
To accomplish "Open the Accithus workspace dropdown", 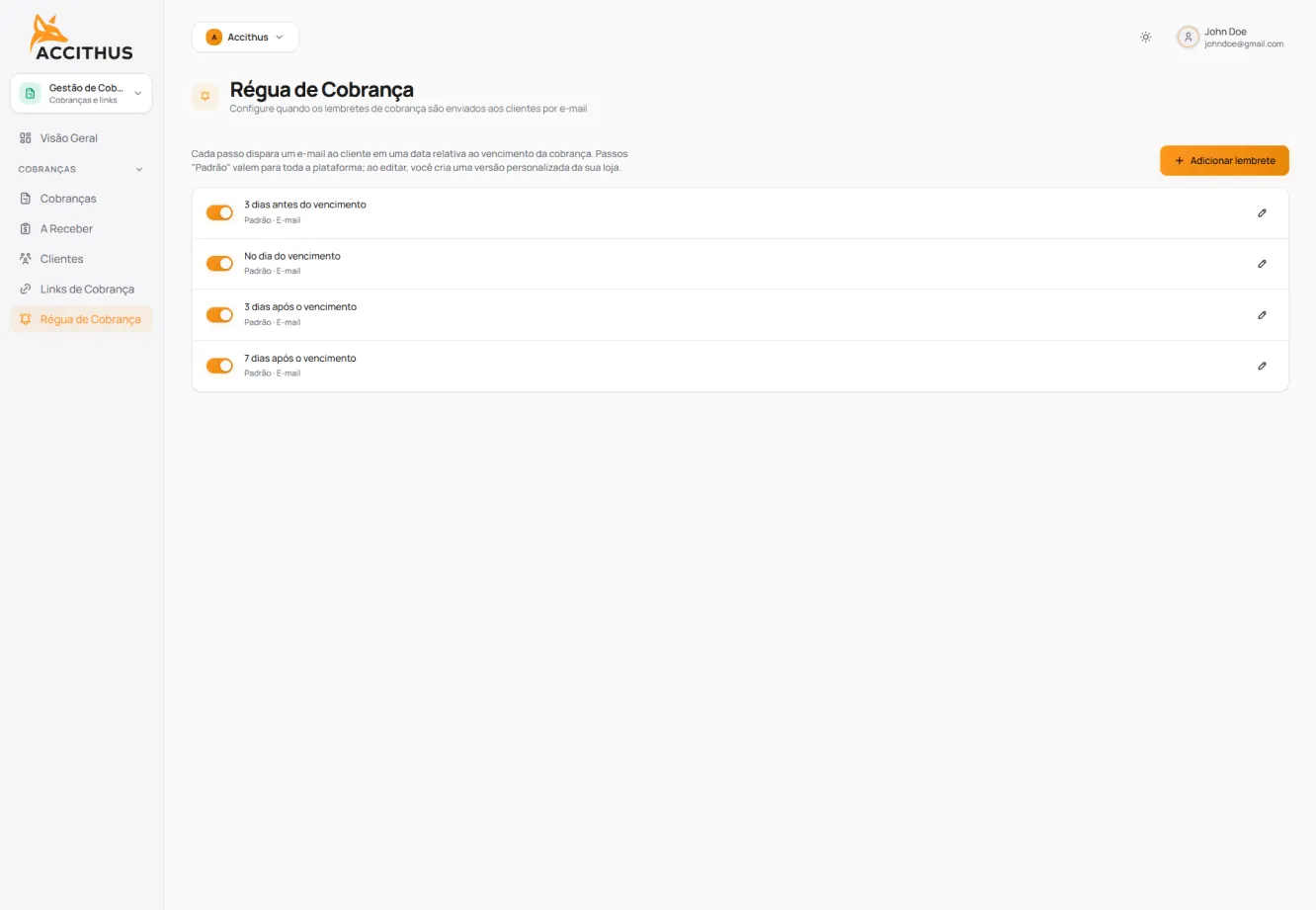I will pyautogui.click(x=245, y=38).
